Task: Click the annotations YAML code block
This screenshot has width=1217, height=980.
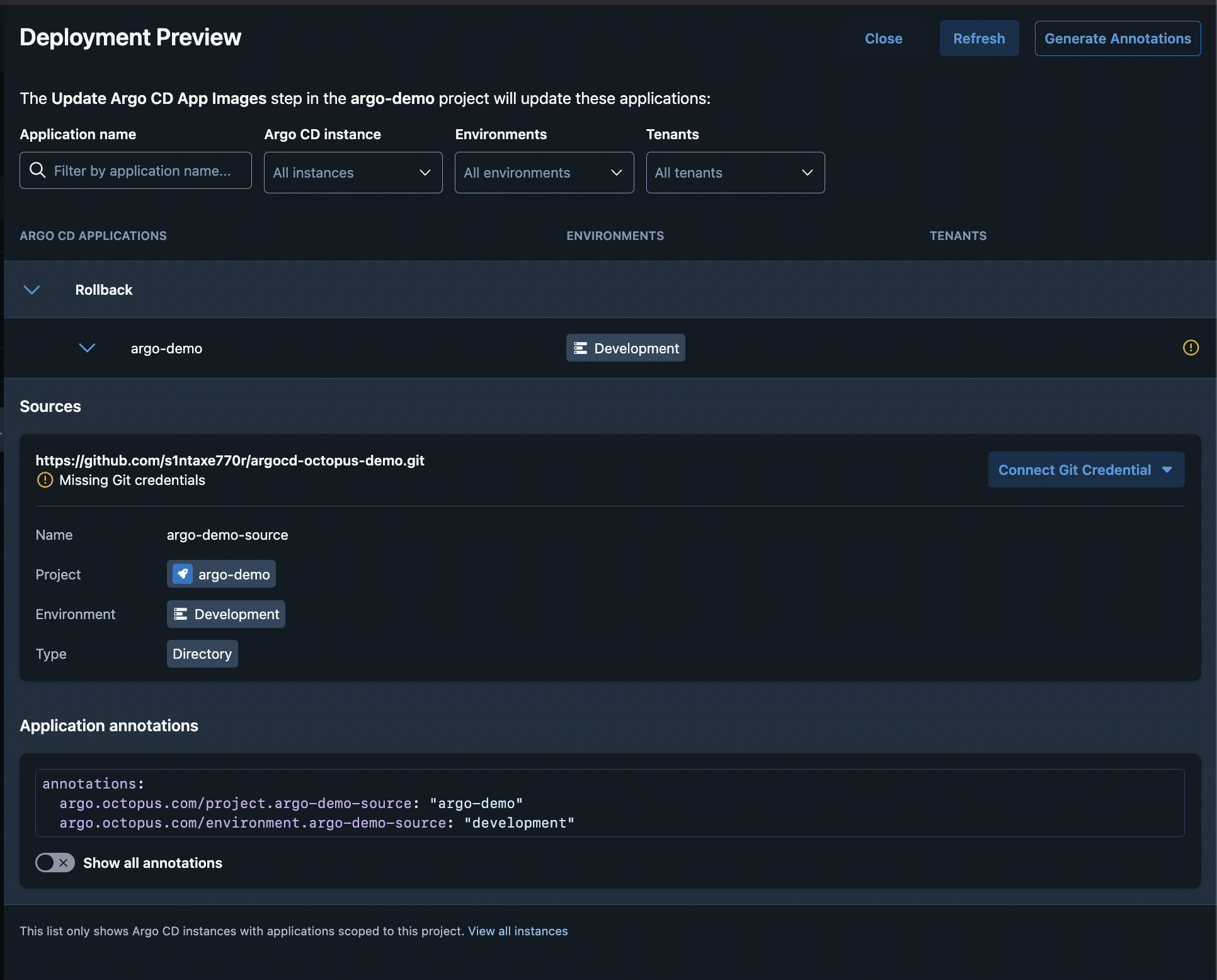Action: [x=610, y=803]
